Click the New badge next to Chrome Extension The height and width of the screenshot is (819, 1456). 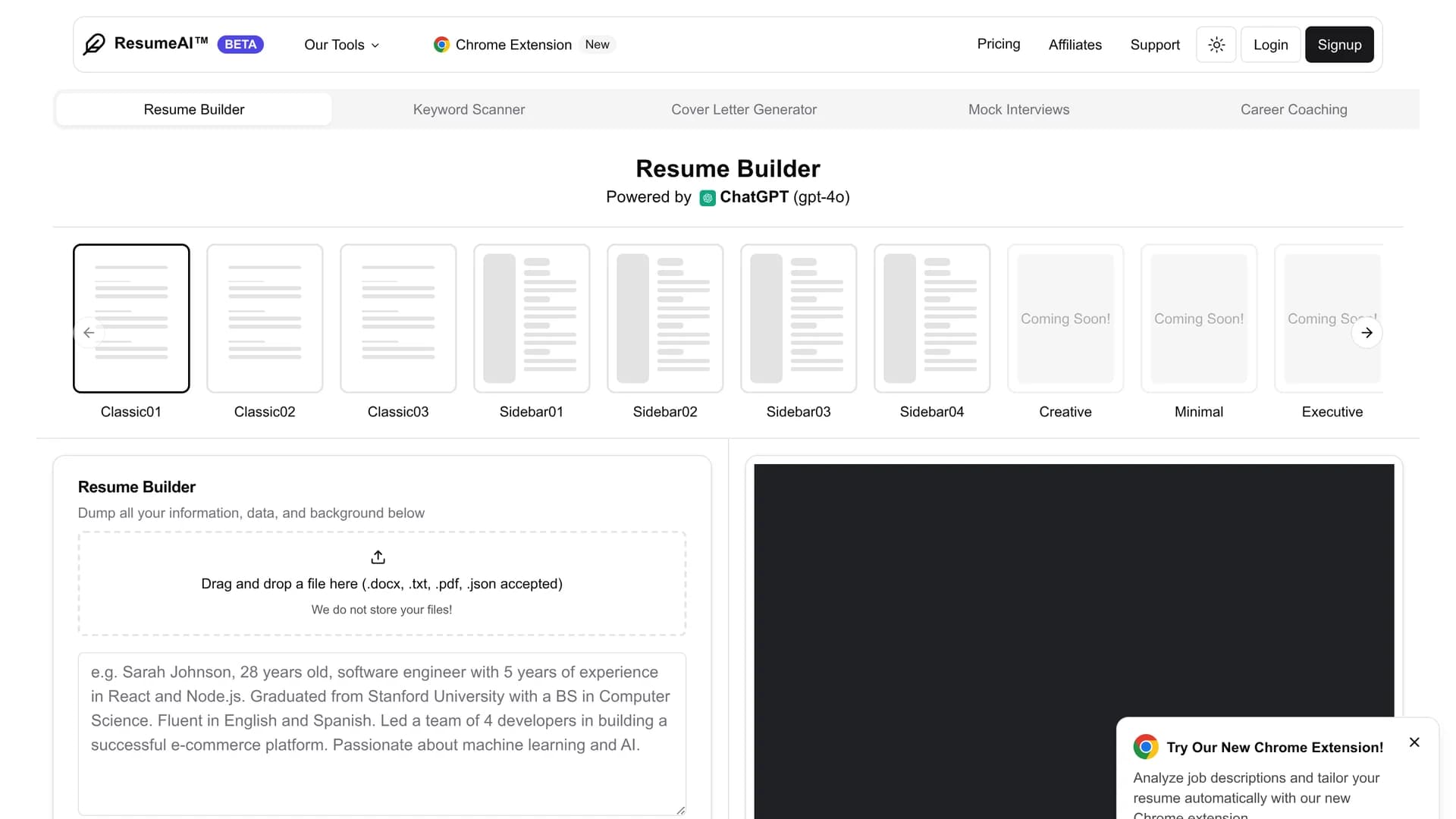click(x=598, y=45)
